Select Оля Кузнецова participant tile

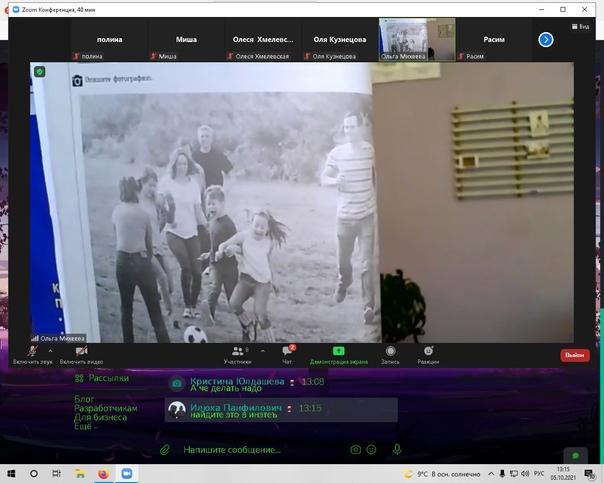point(340,40)
